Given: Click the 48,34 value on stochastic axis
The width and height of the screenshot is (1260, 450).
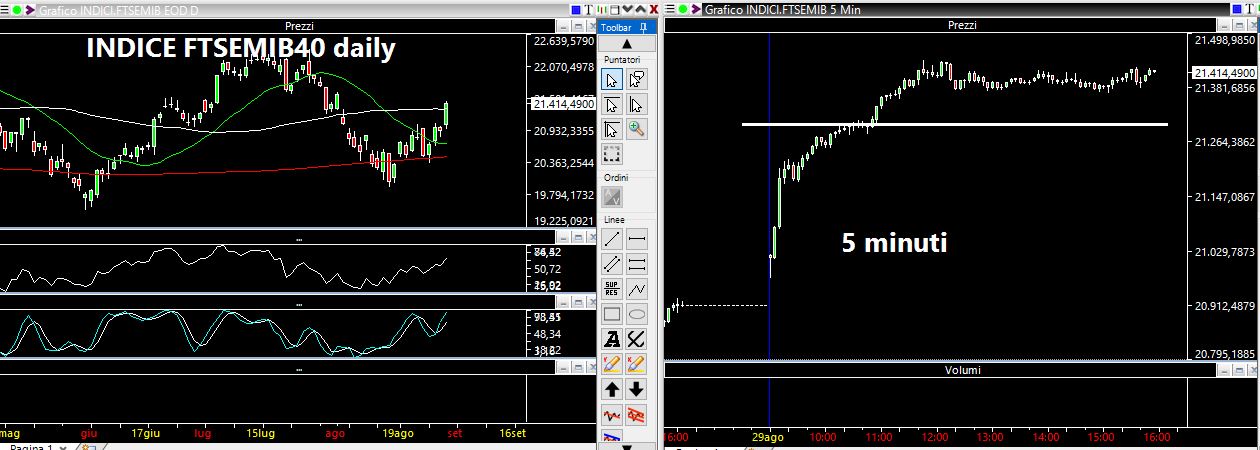Looking at the screenshot, I should tap(548, 333).
